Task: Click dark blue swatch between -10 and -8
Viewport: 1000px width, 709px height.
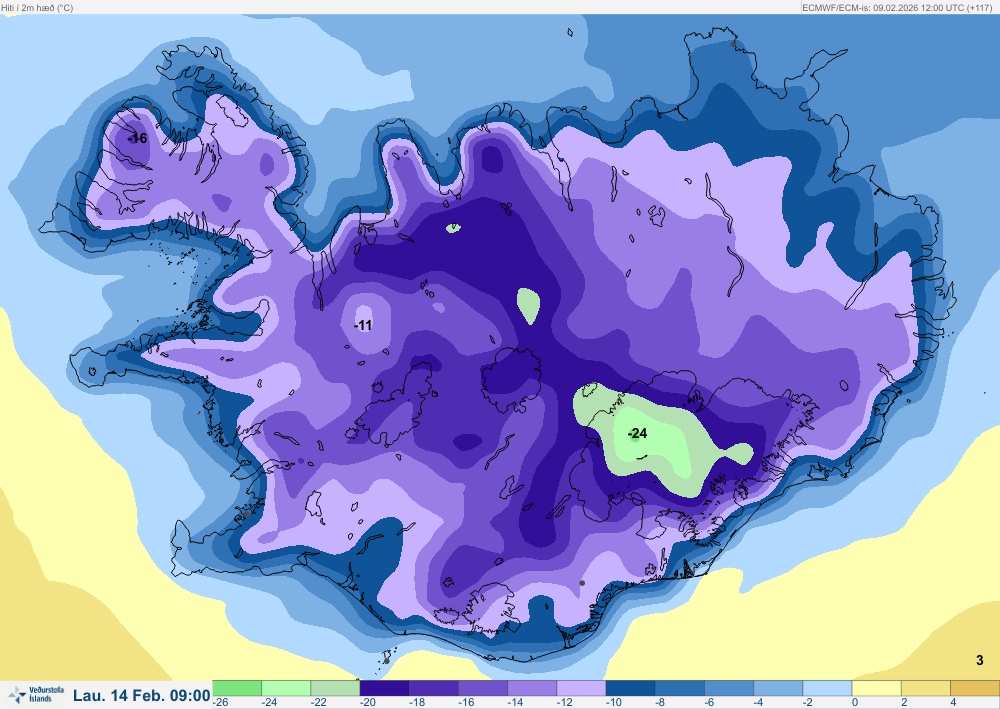Action: (x=630, y=688)
